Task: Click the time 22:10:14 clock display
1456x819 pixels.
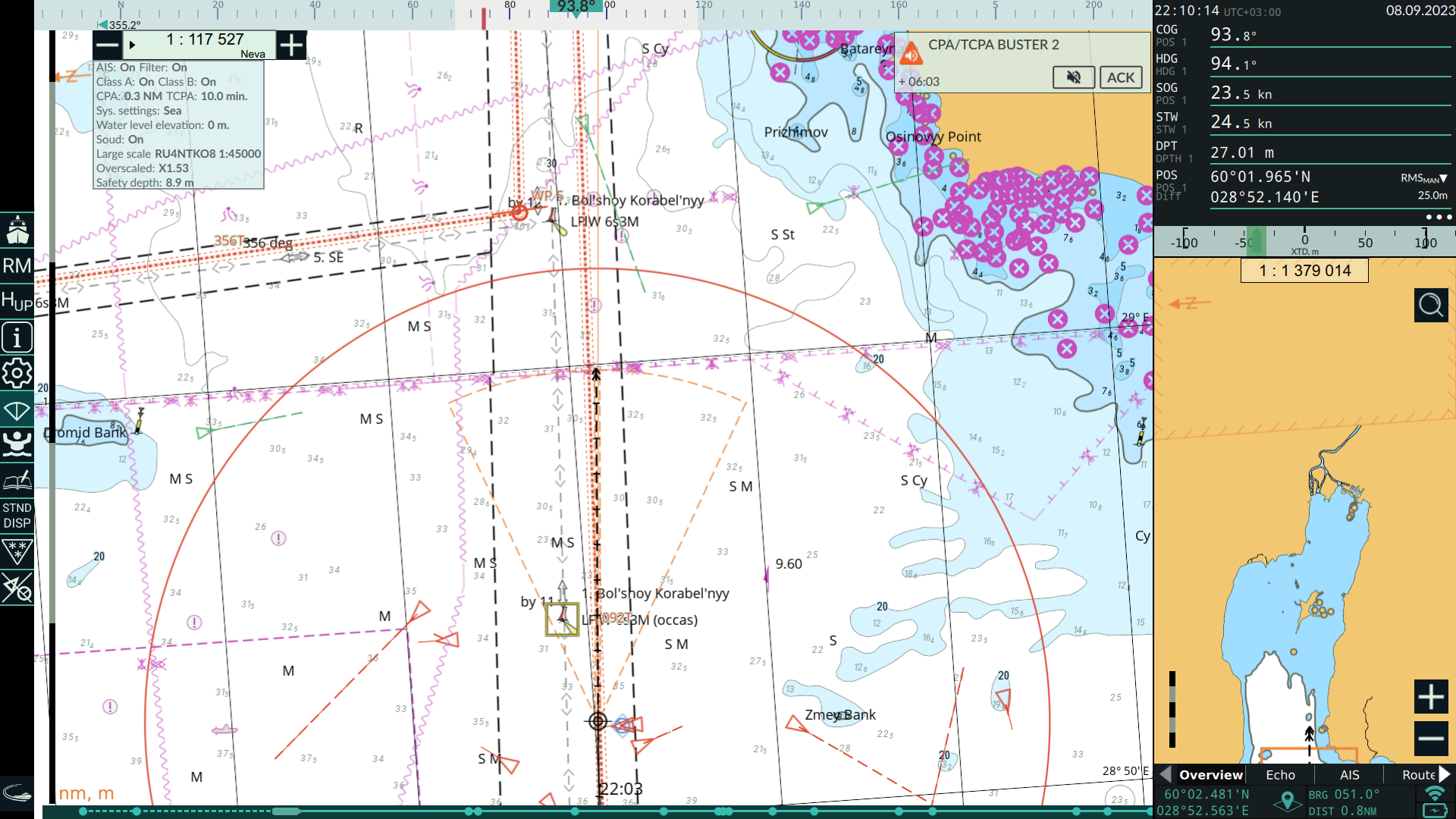Action: click(x=1187, y=11)
